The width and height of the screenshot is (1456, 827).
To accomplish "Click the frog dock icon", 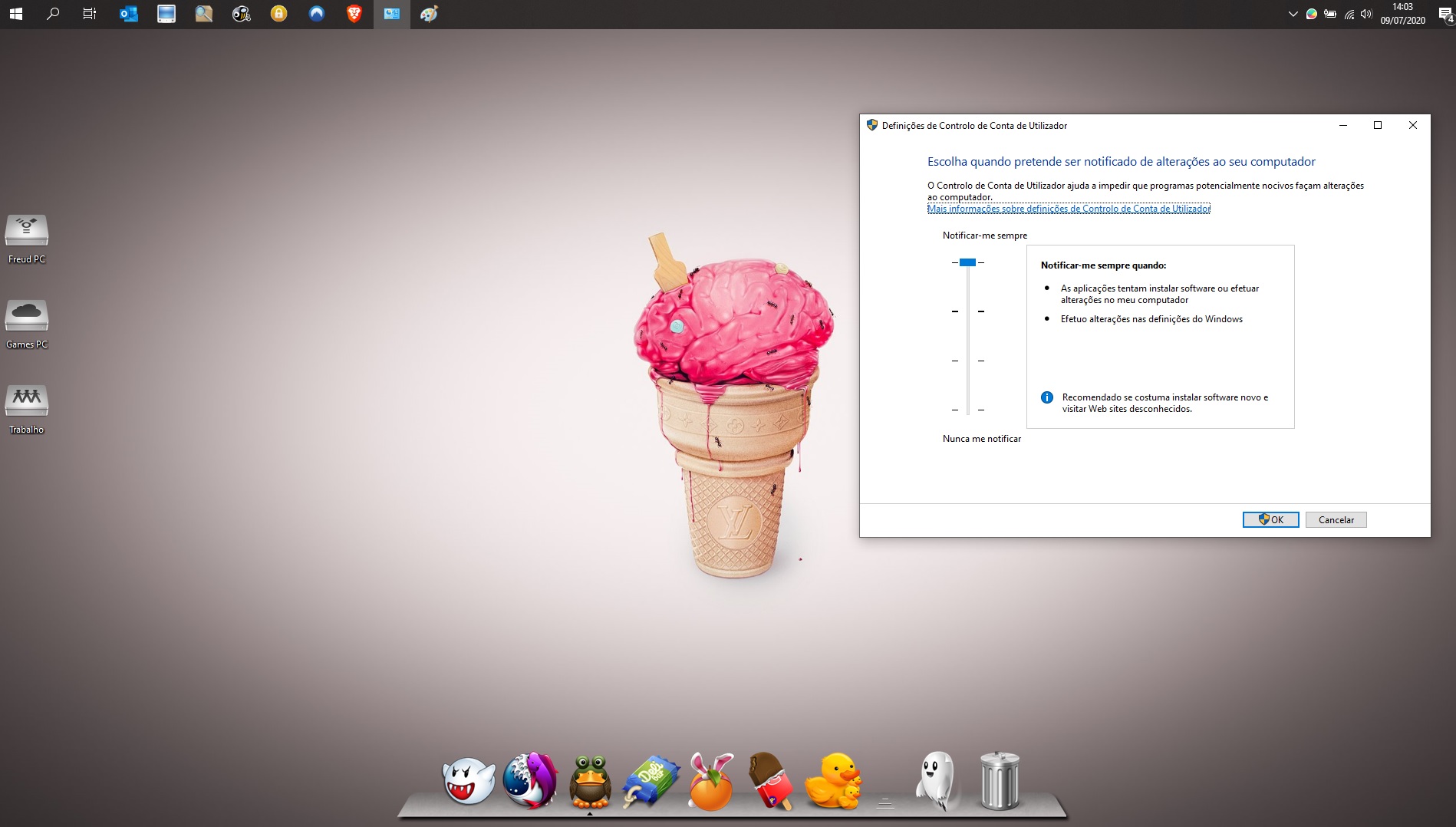I will (590, 781).
